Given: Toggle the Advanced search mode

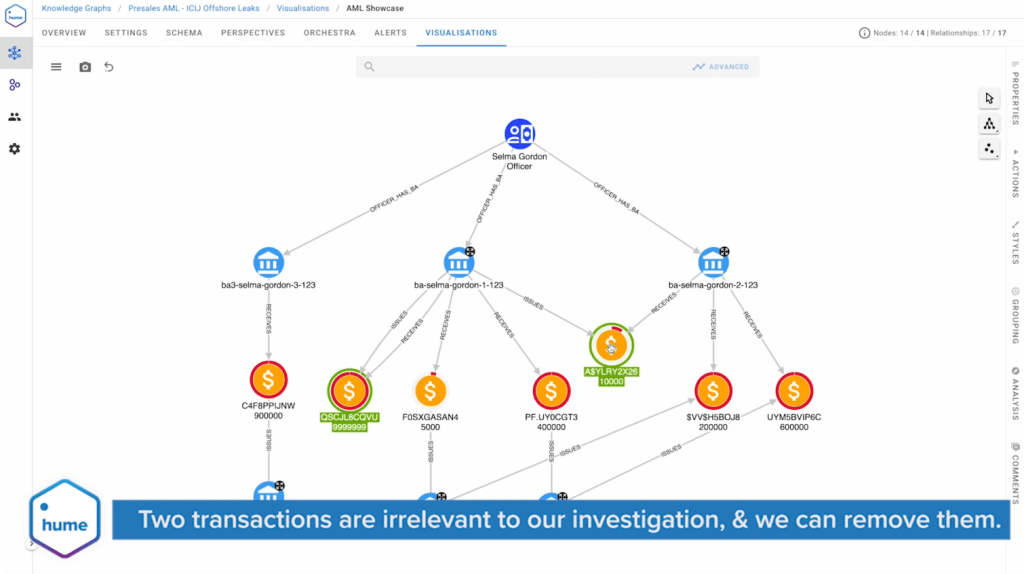Looking at the screenshot, I should 720,67.
